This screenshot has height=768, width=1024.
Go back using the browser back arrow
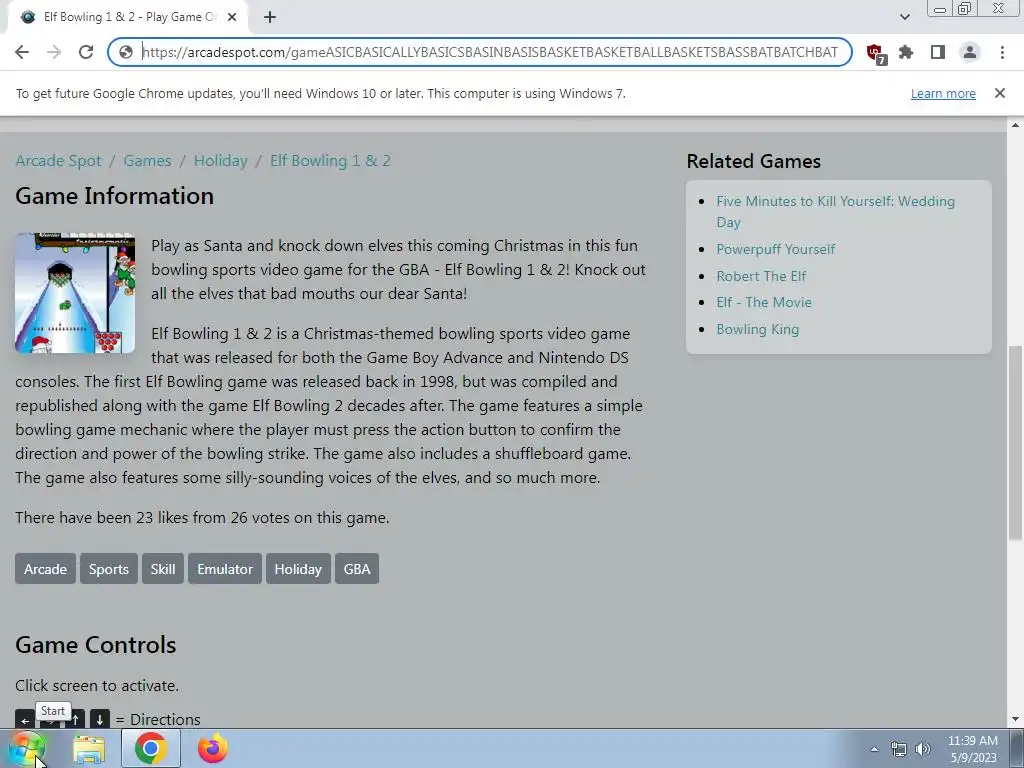pyautogui.click(x=22, y=52)
